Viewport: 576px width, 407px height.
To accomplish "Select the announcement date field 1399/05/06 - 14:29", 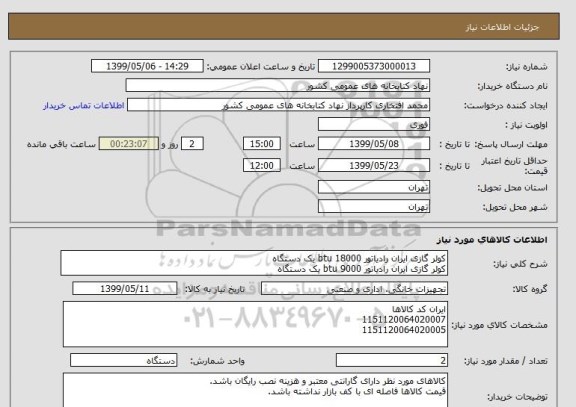I will pos(147,66).
